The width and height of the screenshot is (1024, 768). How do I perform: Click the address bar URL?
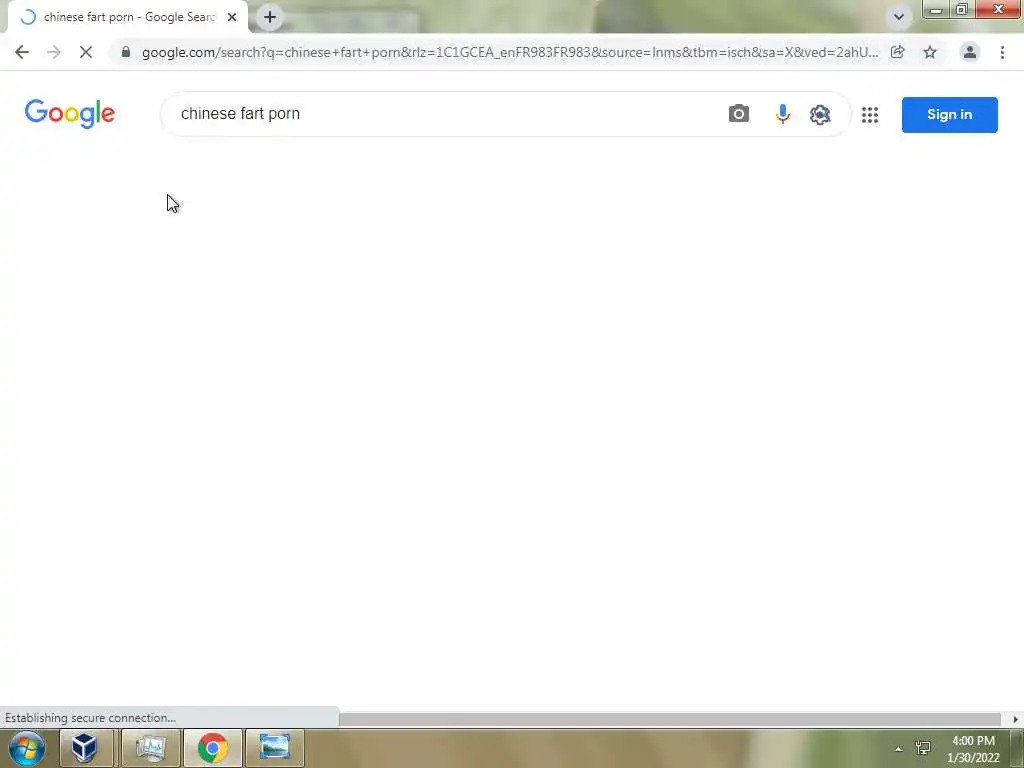509,52
